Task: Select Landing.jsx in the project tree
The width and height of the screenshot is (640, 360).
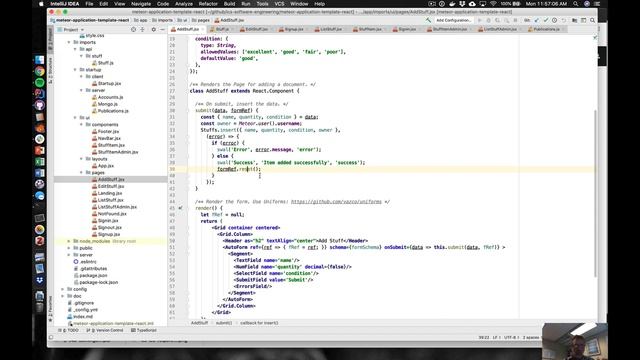Action: tap(110, 193)
